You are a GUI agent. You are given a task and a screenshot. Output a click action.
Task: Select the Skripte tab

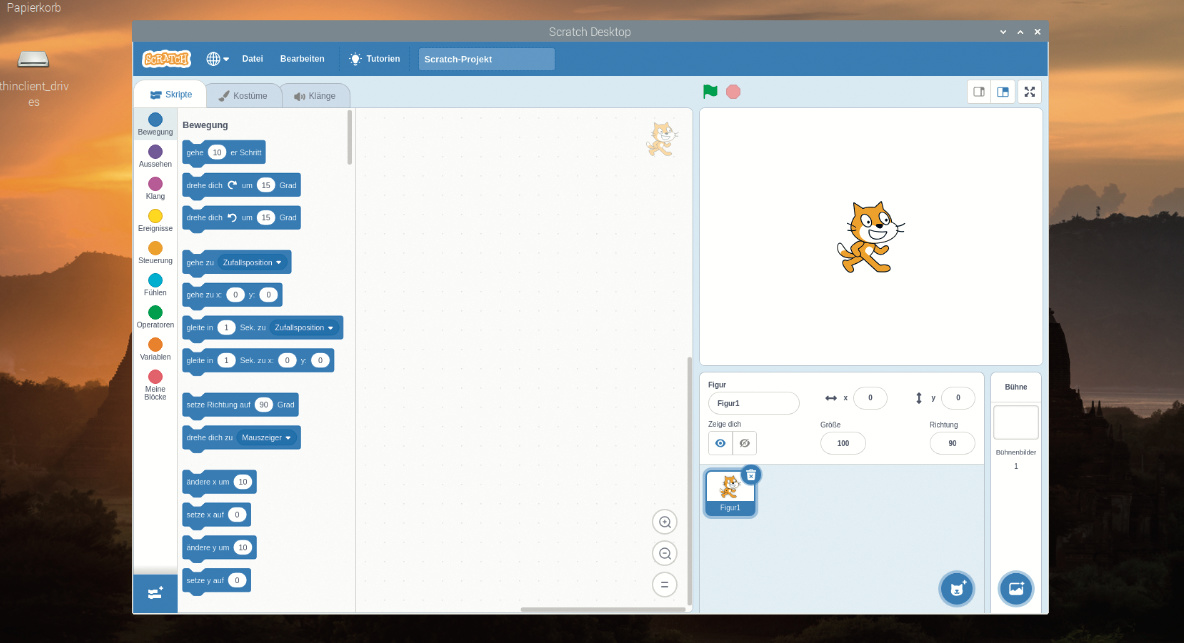171,94
